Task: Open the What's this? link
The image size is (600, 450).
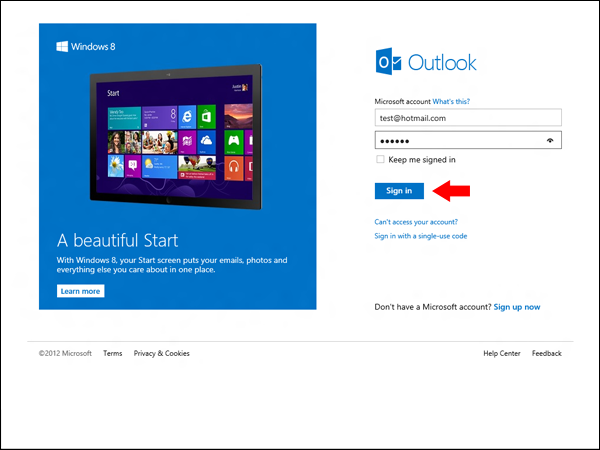Action: (x=451, y=101)
